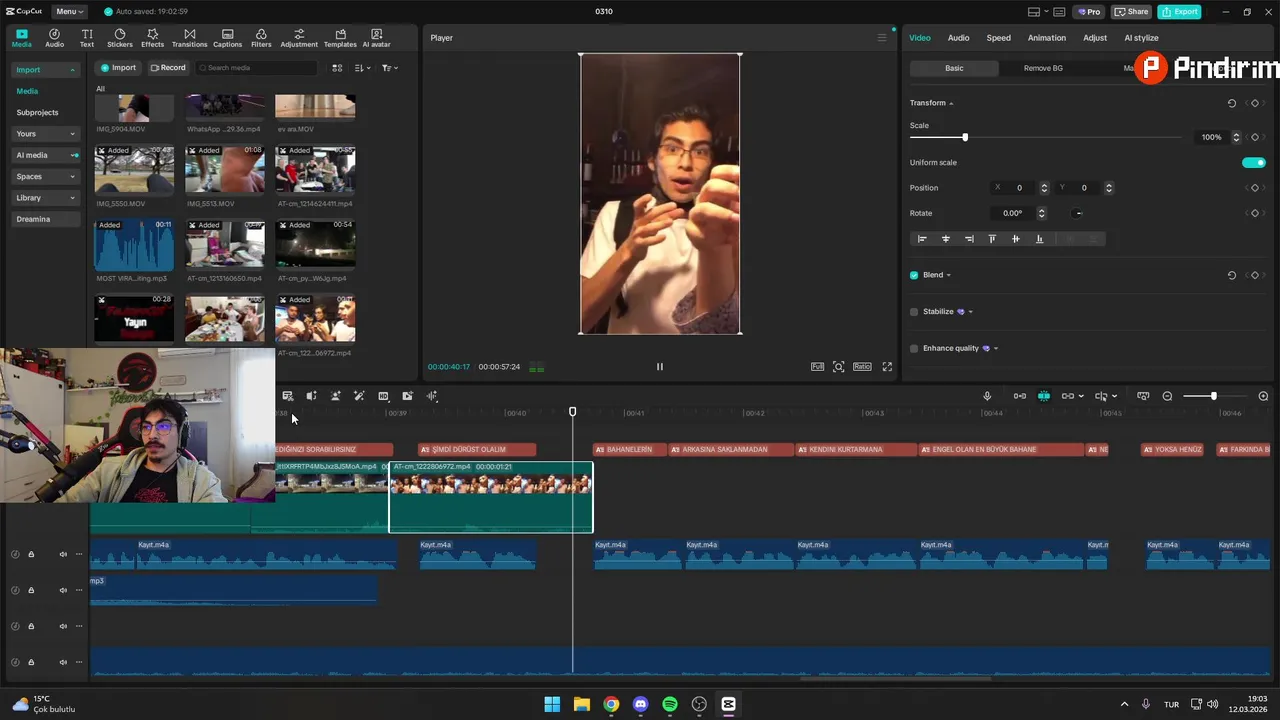Click the align top icon under Rotate
The height and width of the screenshot is (720, 1280).
992,239
